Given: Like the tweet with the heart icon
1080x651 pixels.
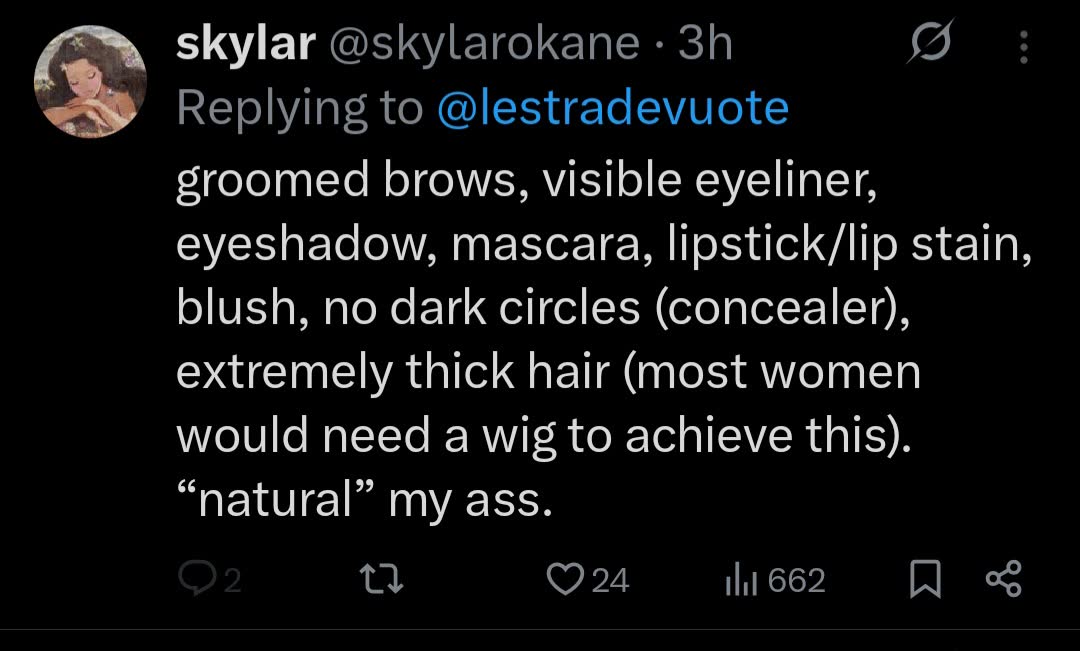Looking at the screenshot, I should [x=566, y=579].
